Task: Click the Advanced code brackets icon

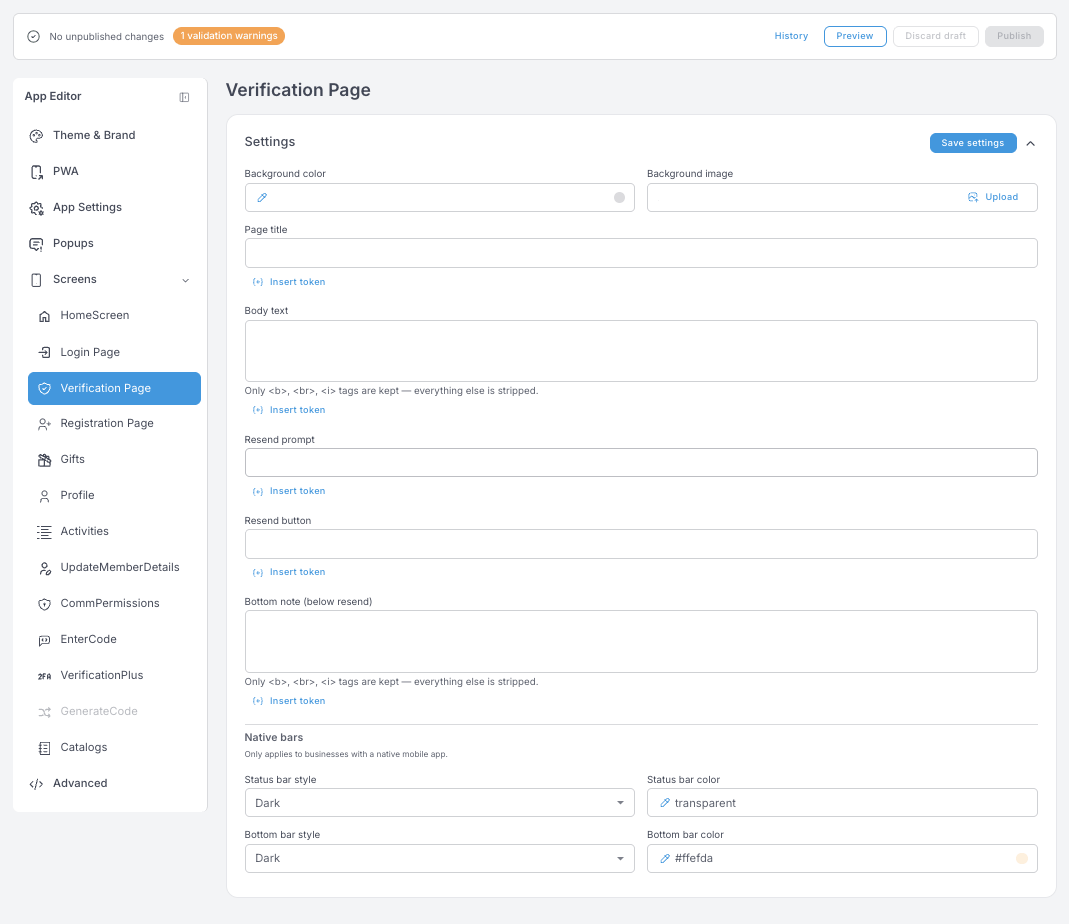Action: [36, 784]
